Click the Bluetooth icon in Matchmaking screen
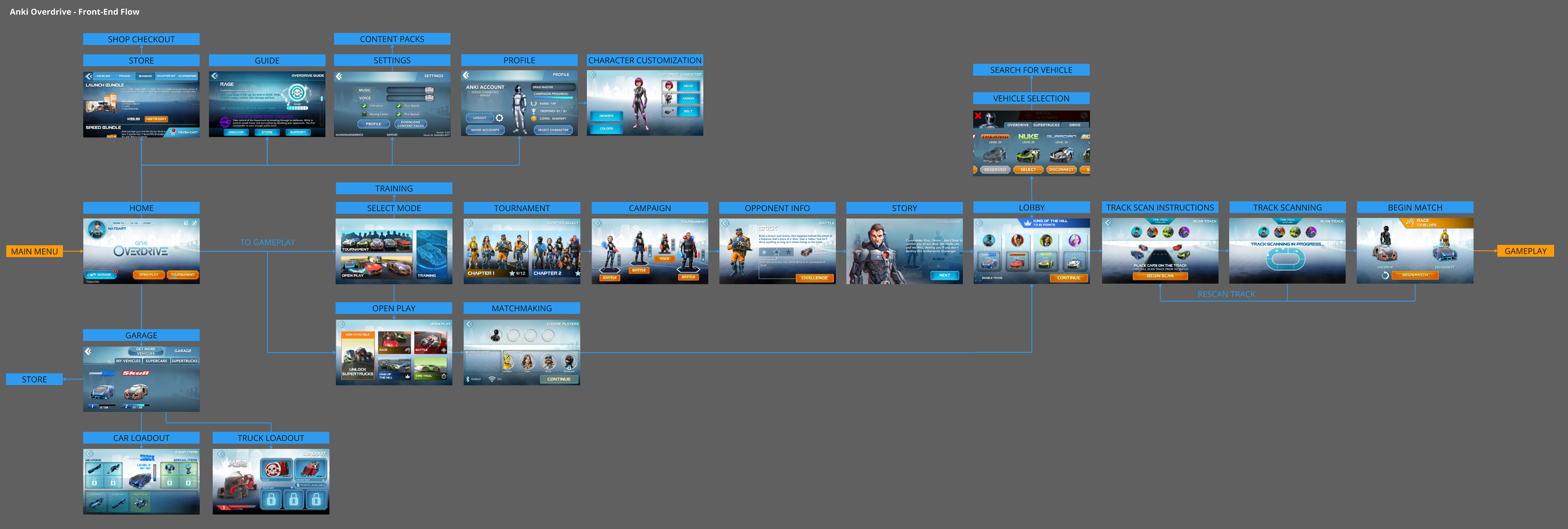This screenshot has height=529, width=1568. coord(468,379)
